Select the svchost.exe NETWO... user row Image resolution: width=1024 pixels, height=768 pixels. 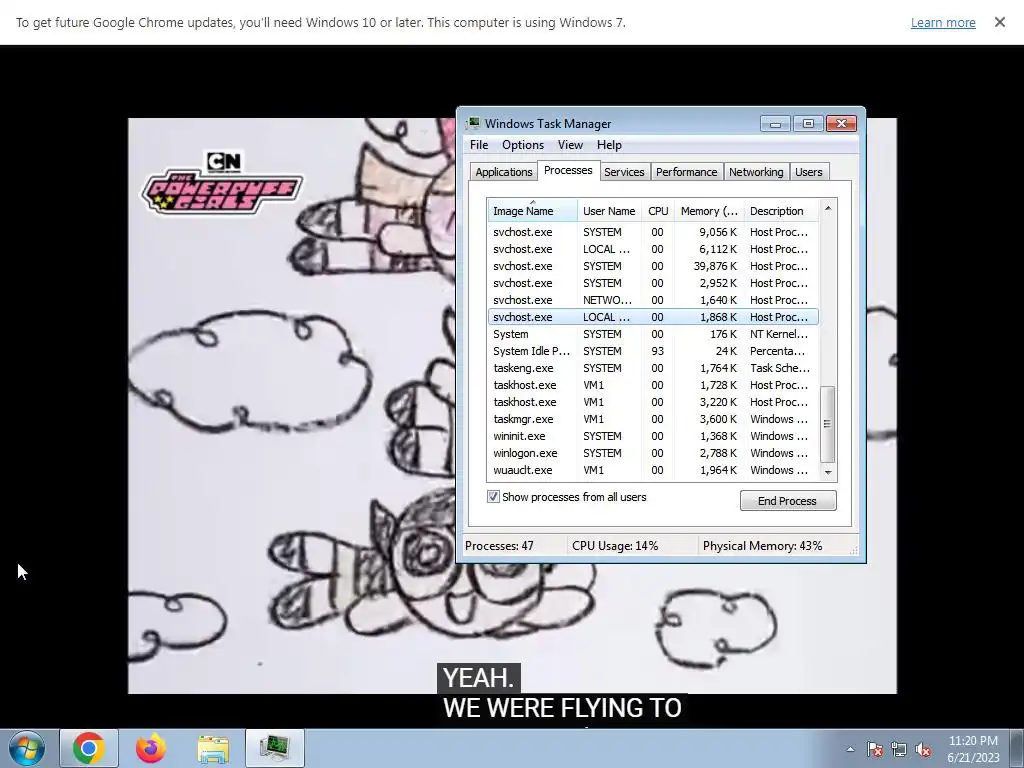653,300
